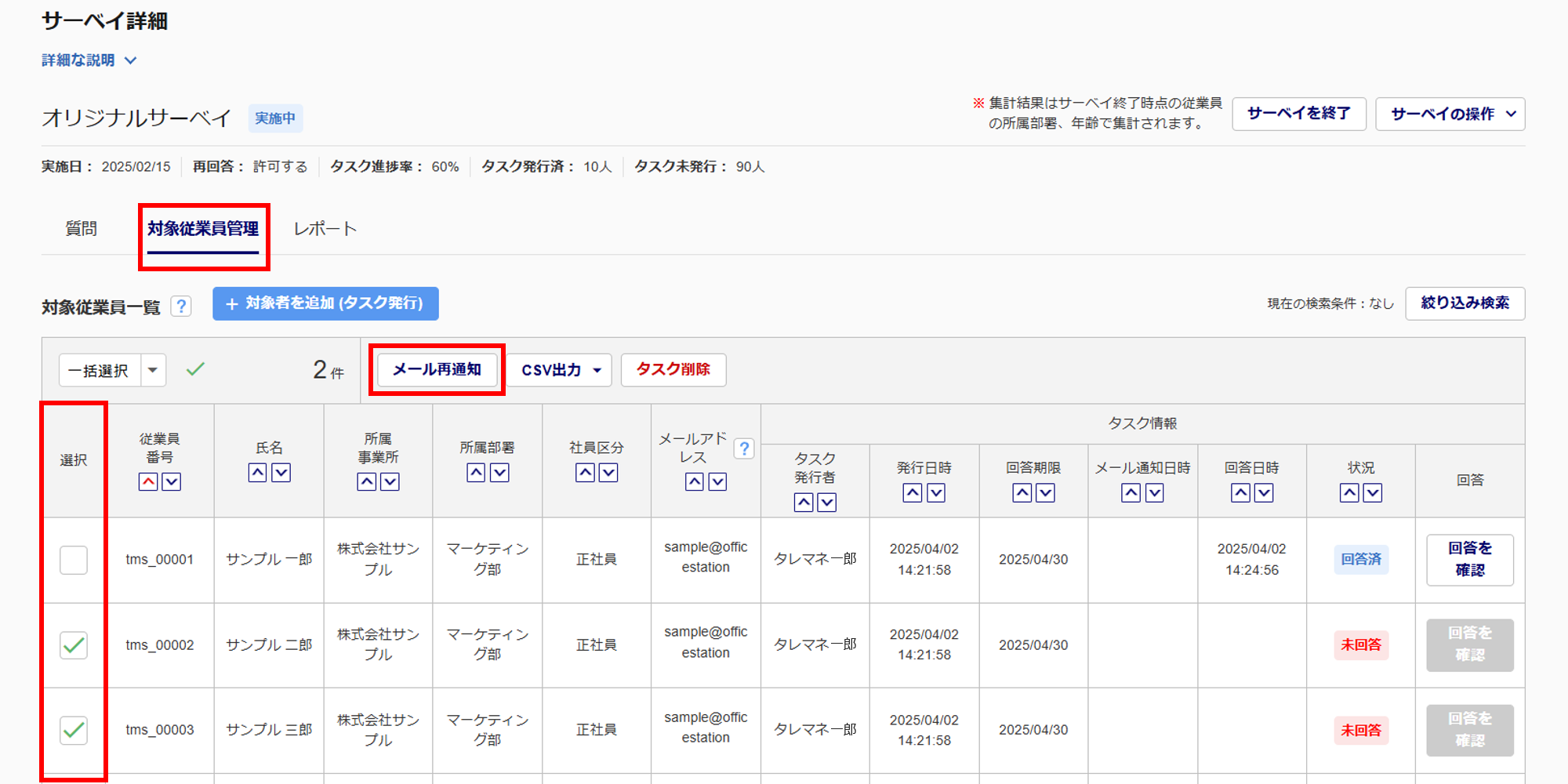The image size is (1568, 784).
Task: Sort 状況 column descending
Action: 1373,492
